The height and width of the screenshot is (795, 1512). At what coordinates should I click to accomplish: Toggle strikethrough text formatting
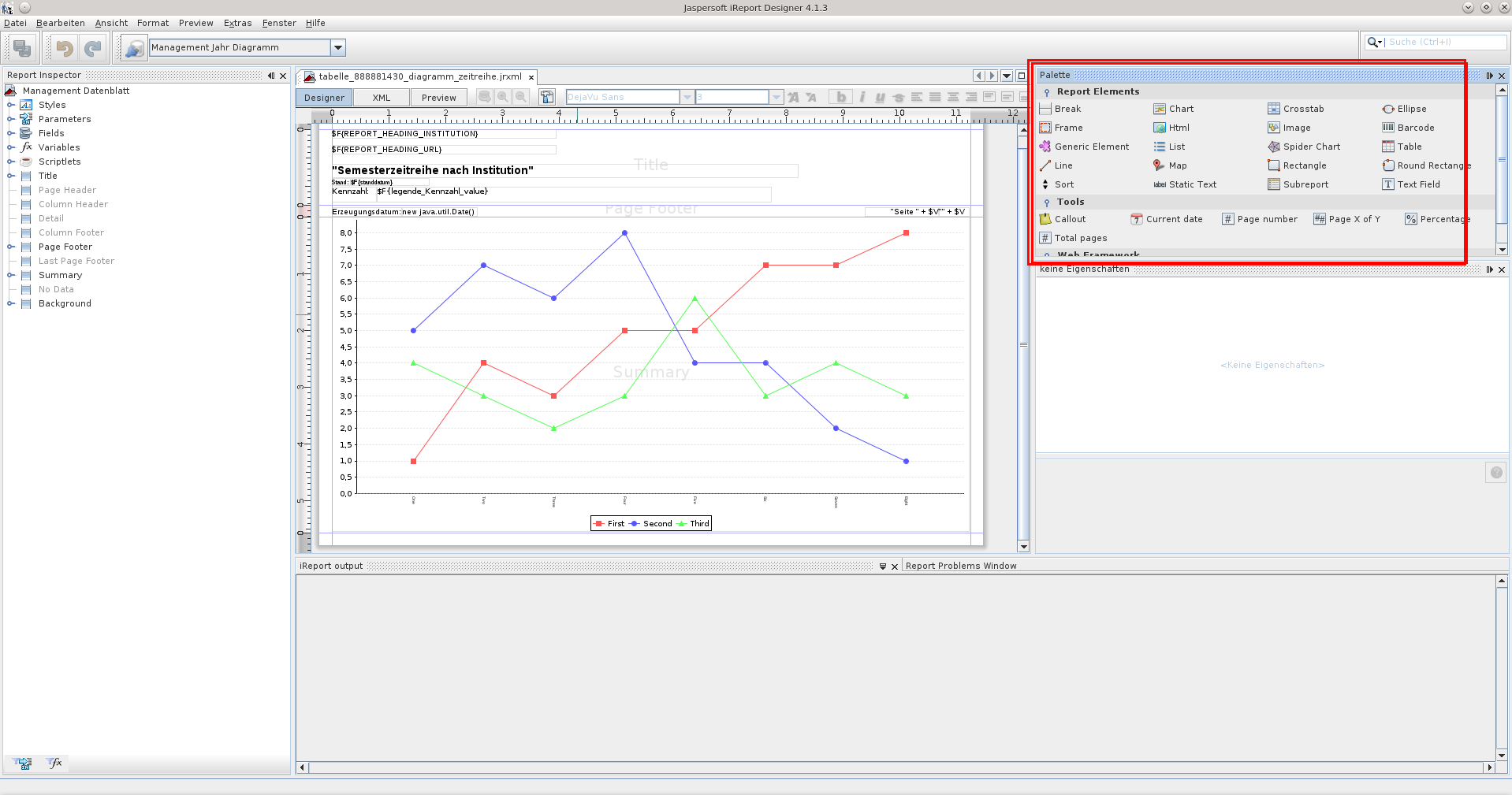[x=898, y=97]
